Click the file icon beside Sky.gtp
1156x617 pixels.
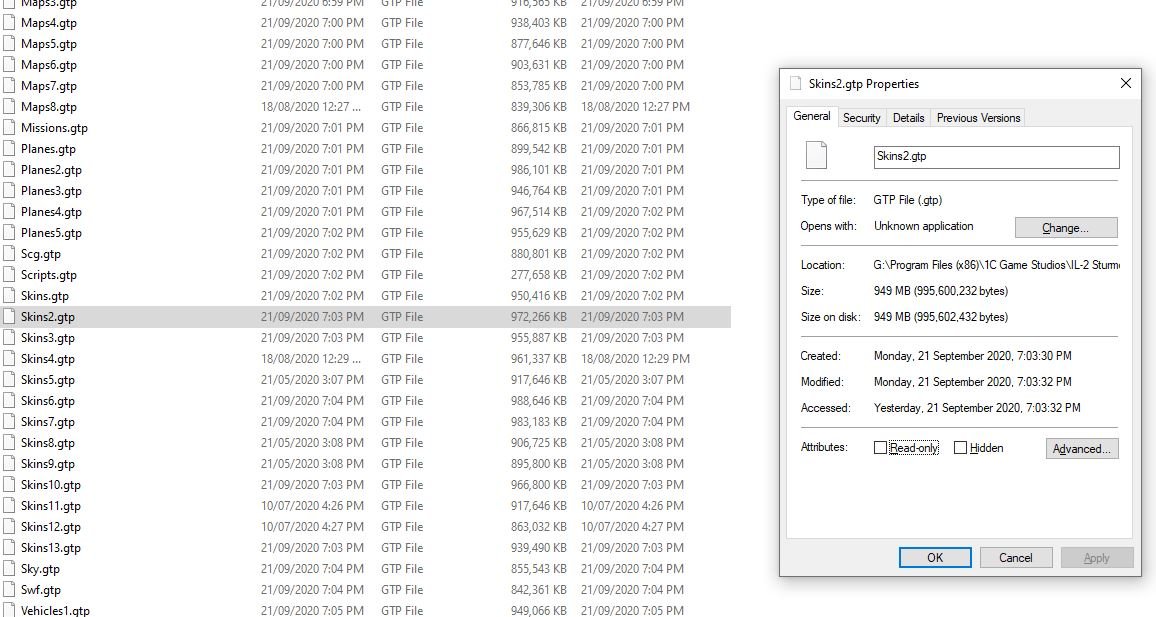click(x=9, y=568)
